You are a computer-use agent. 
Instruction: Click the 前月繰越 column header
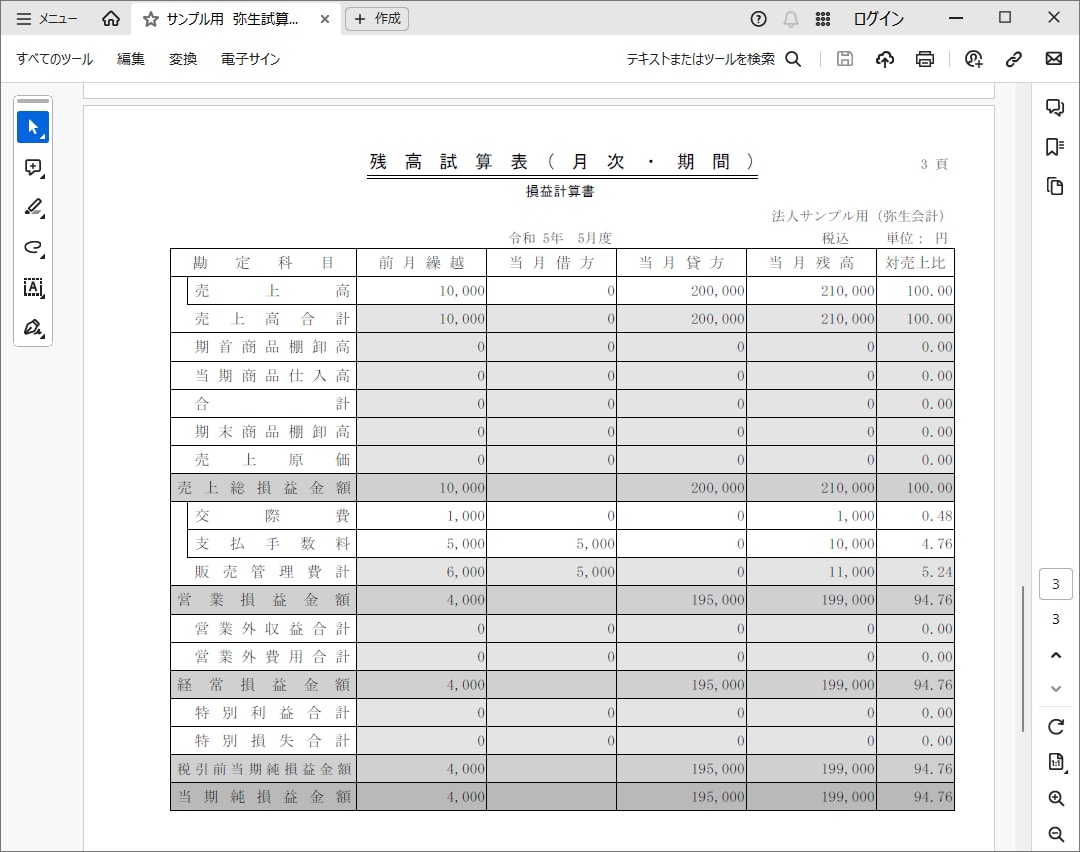pyautogui.click(x=422, y=262)
